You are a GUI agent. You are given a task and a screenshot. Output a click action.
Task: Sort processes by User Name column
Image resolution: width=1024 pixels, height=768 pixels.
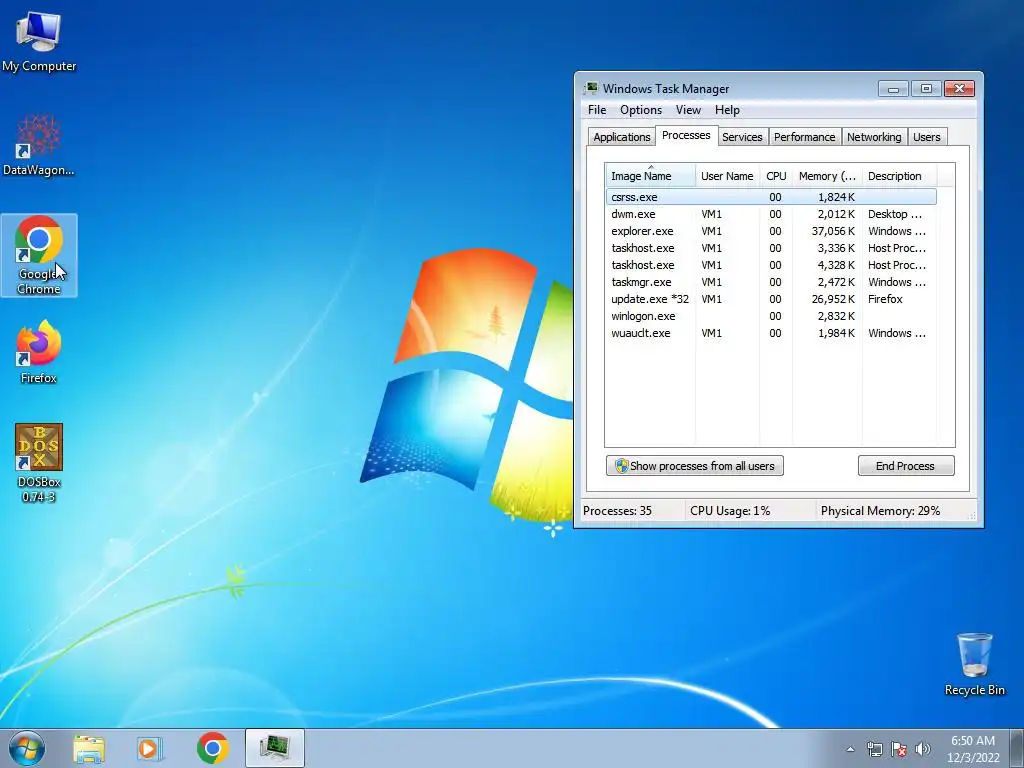(x=727, y=176)
